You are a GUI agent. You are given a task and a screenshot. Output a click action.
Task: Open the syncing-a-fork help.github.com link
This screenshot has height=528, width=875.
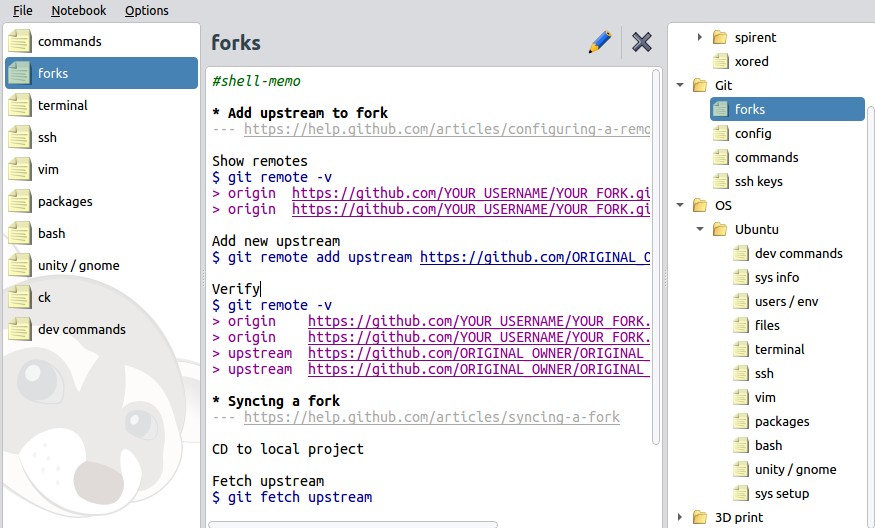[x=432, y=417]
